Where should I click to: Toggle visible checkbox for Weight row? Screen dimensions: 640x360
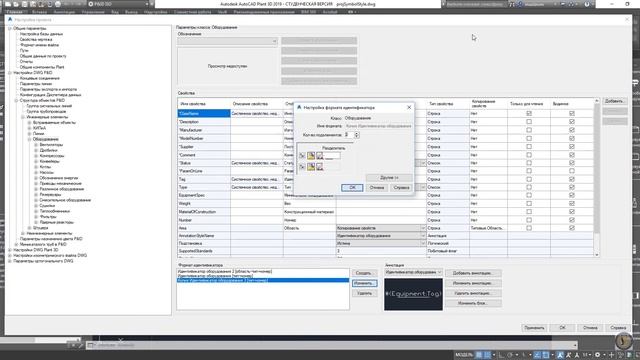572,203
